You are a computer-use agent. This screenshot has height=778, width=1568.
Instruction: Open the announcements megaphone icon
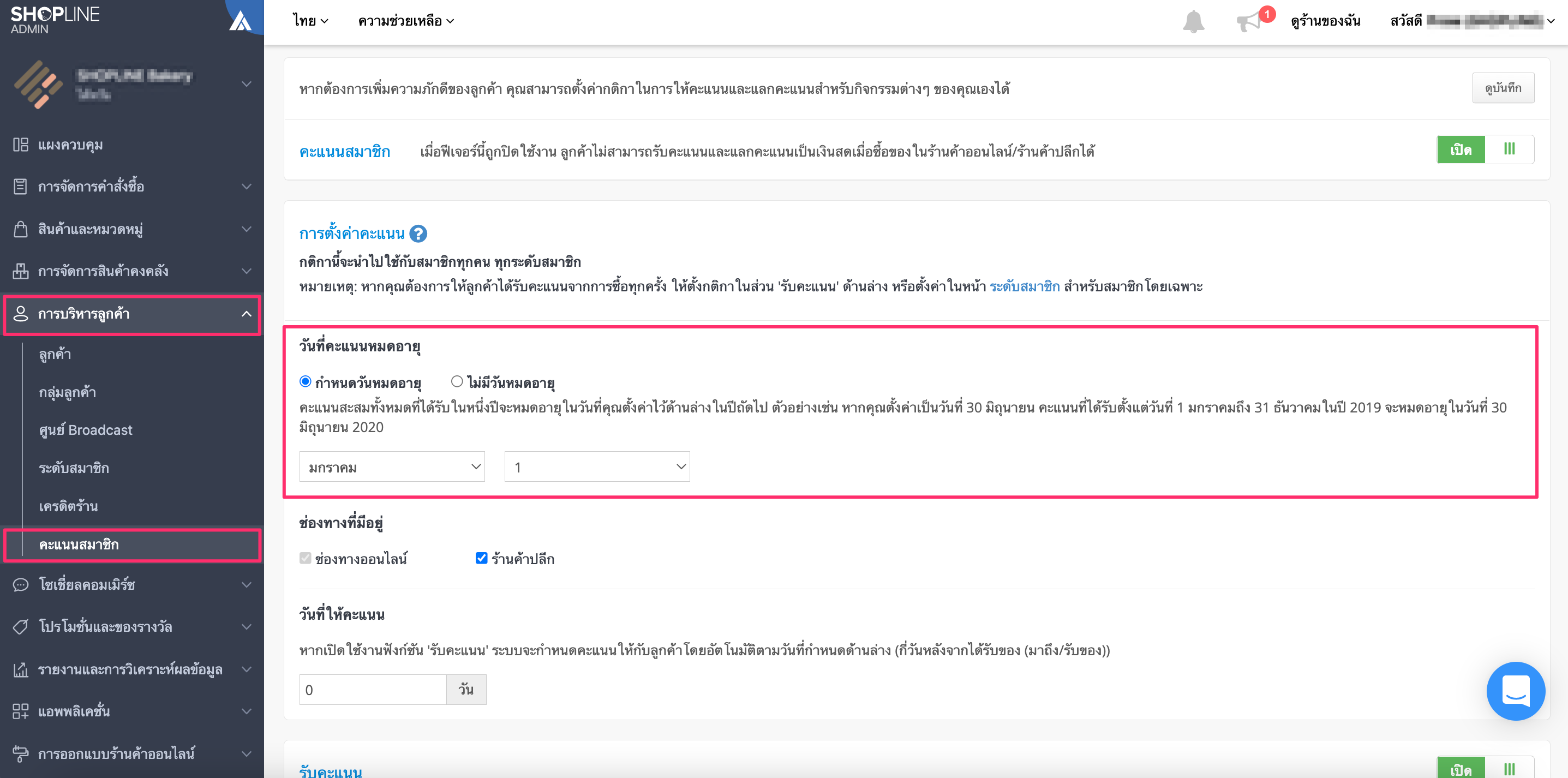[x=1249, y=22]
